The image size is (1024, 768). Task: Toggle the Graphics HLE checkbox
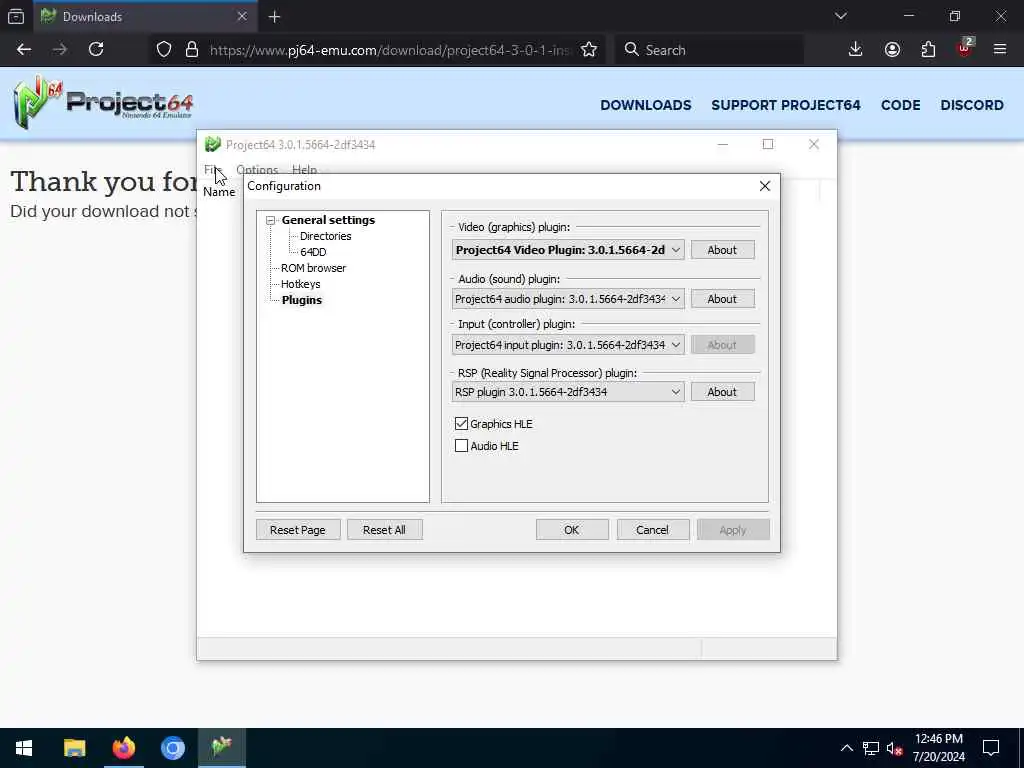(x=461, y=424)
